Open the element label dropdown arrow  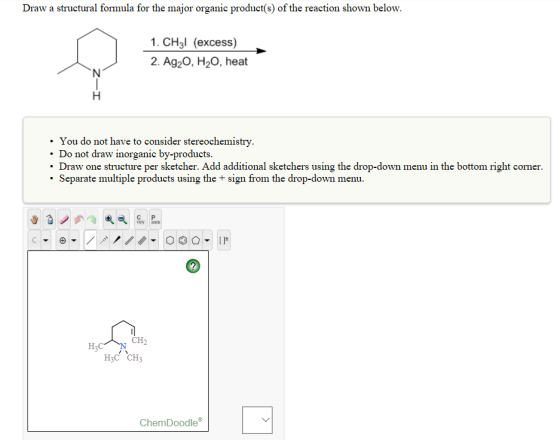(45, 240)
